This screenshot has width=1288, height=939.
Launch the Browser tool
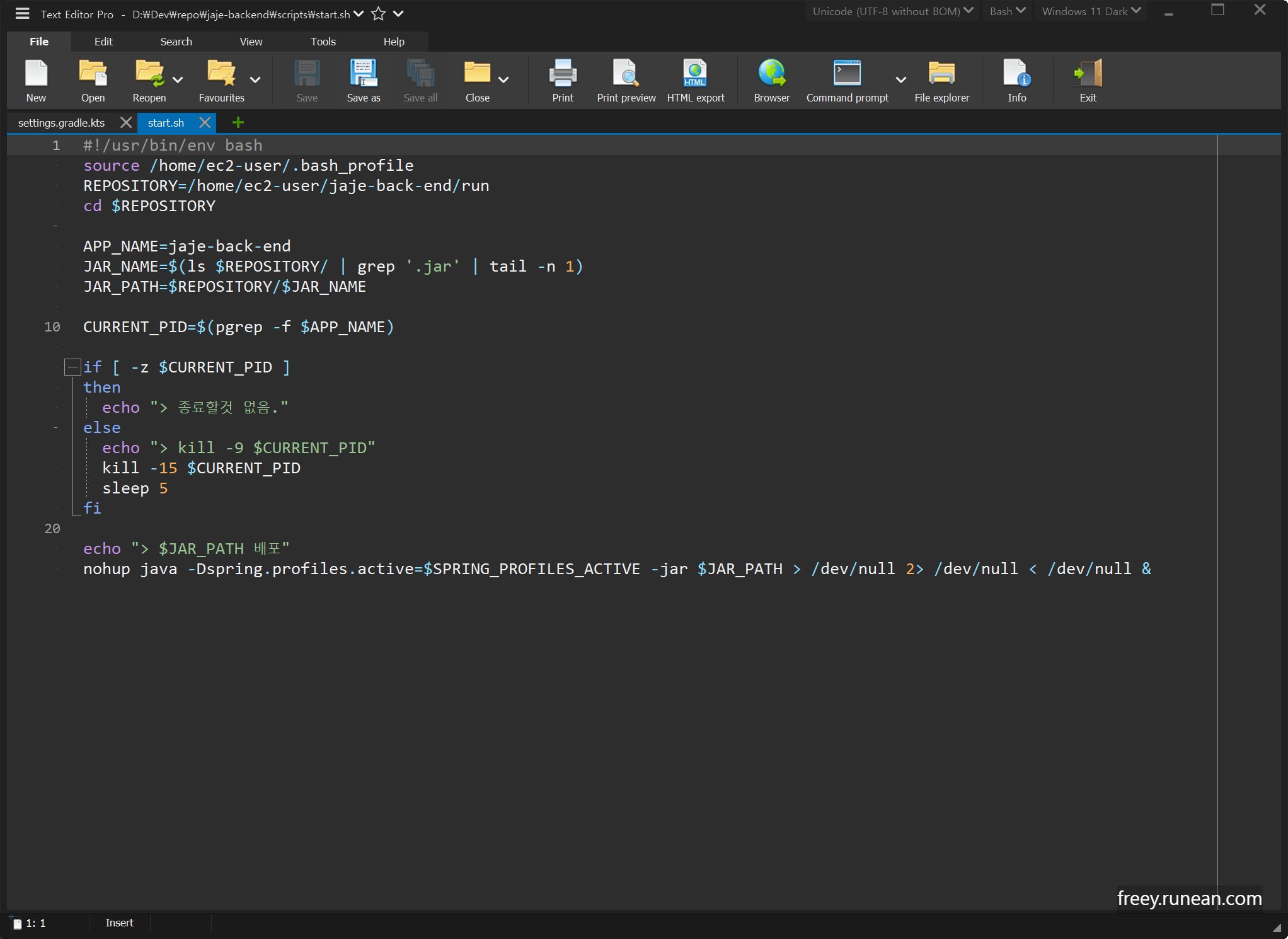pos(771,79)
